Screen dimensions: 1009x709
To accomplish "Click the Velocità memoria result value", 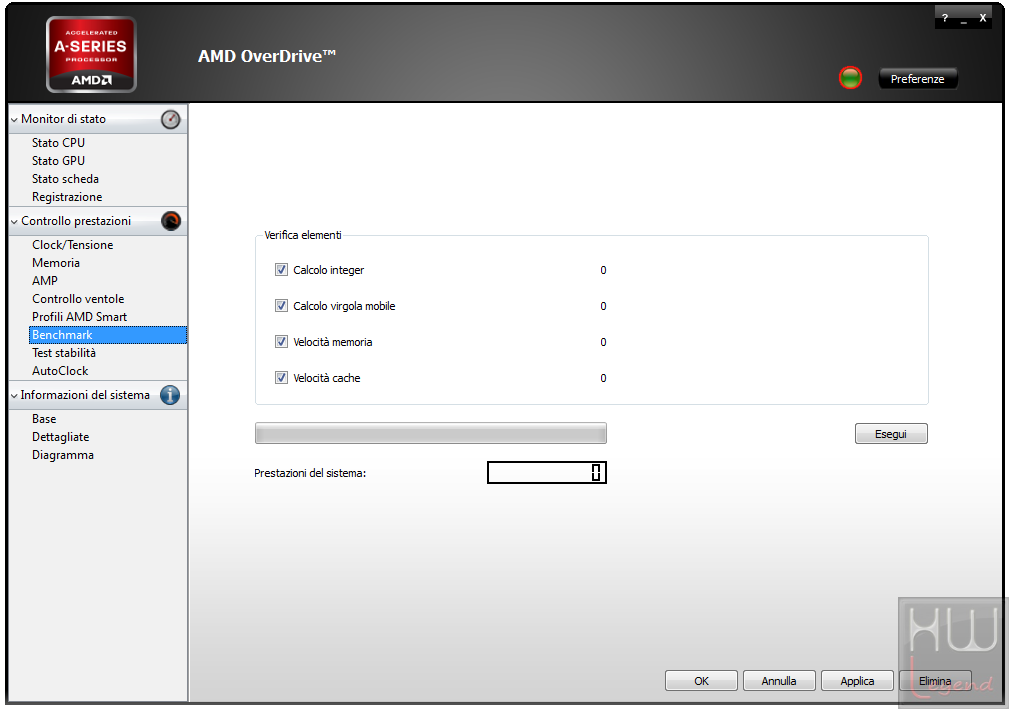I will click(603, 342).
